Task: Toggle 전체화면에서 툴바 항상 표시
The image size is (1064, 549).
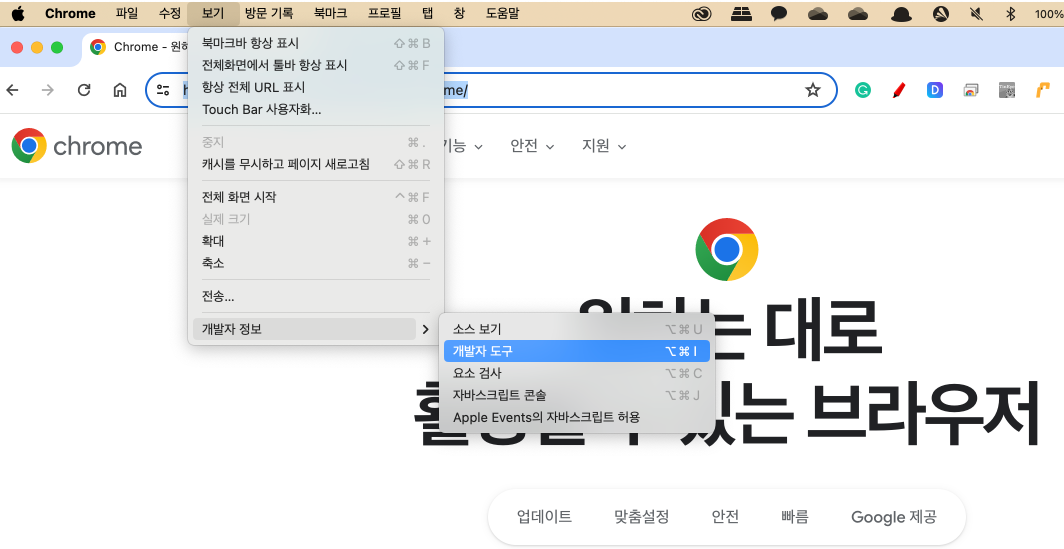Action: [x=316, y=65]
